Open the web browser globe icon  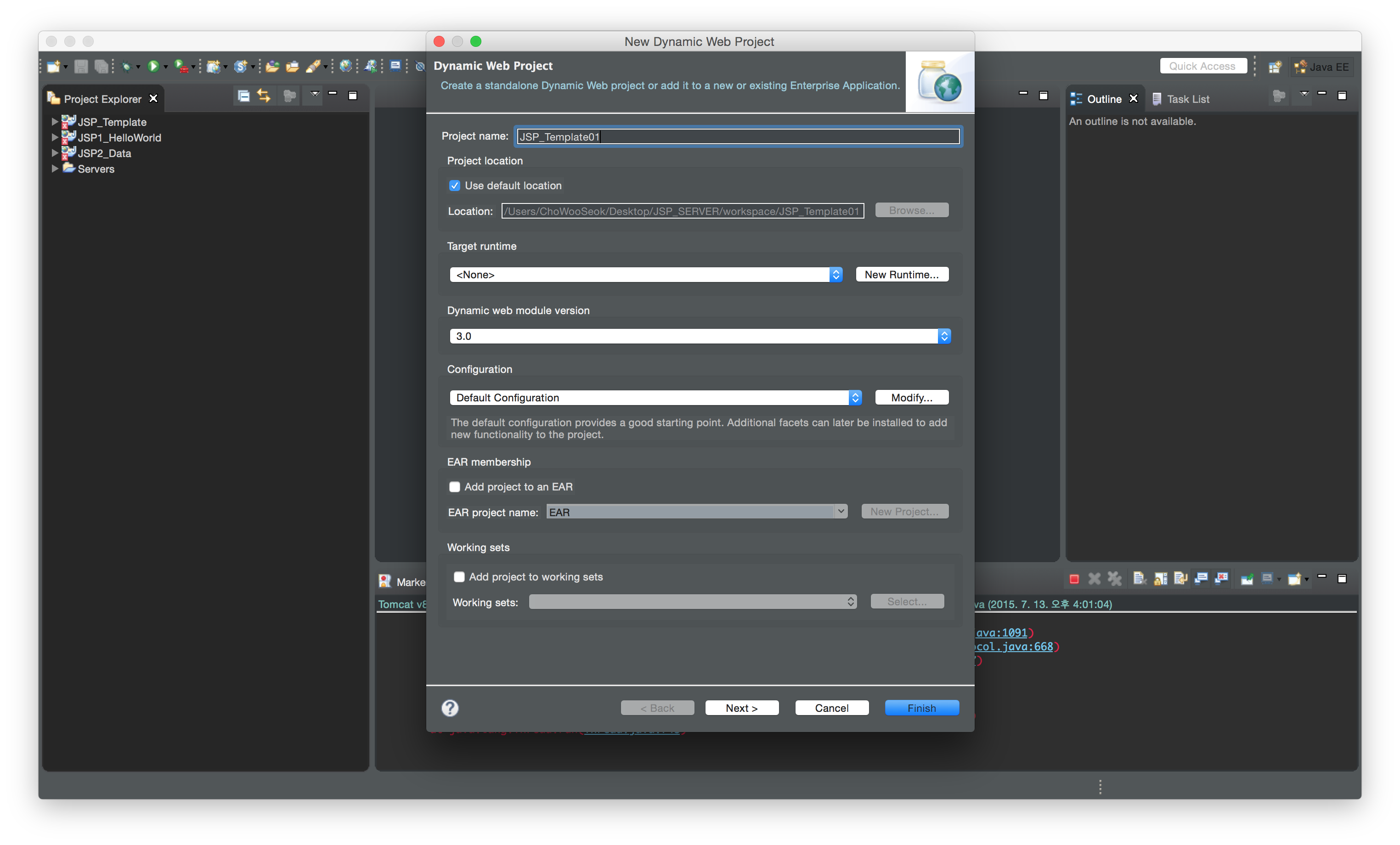pos(345,67)
